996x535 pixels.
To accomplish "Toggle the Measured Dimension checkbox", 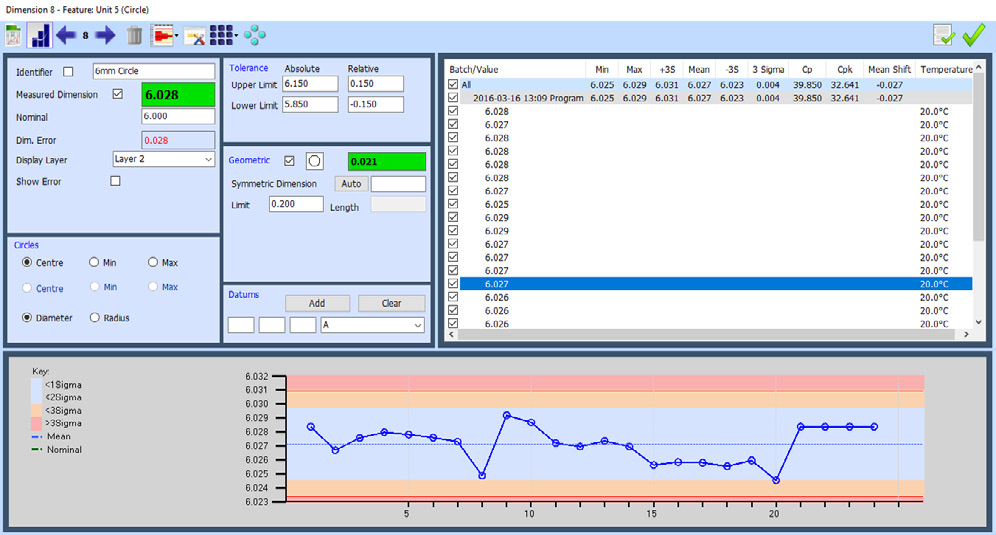I will click(118, 95).
